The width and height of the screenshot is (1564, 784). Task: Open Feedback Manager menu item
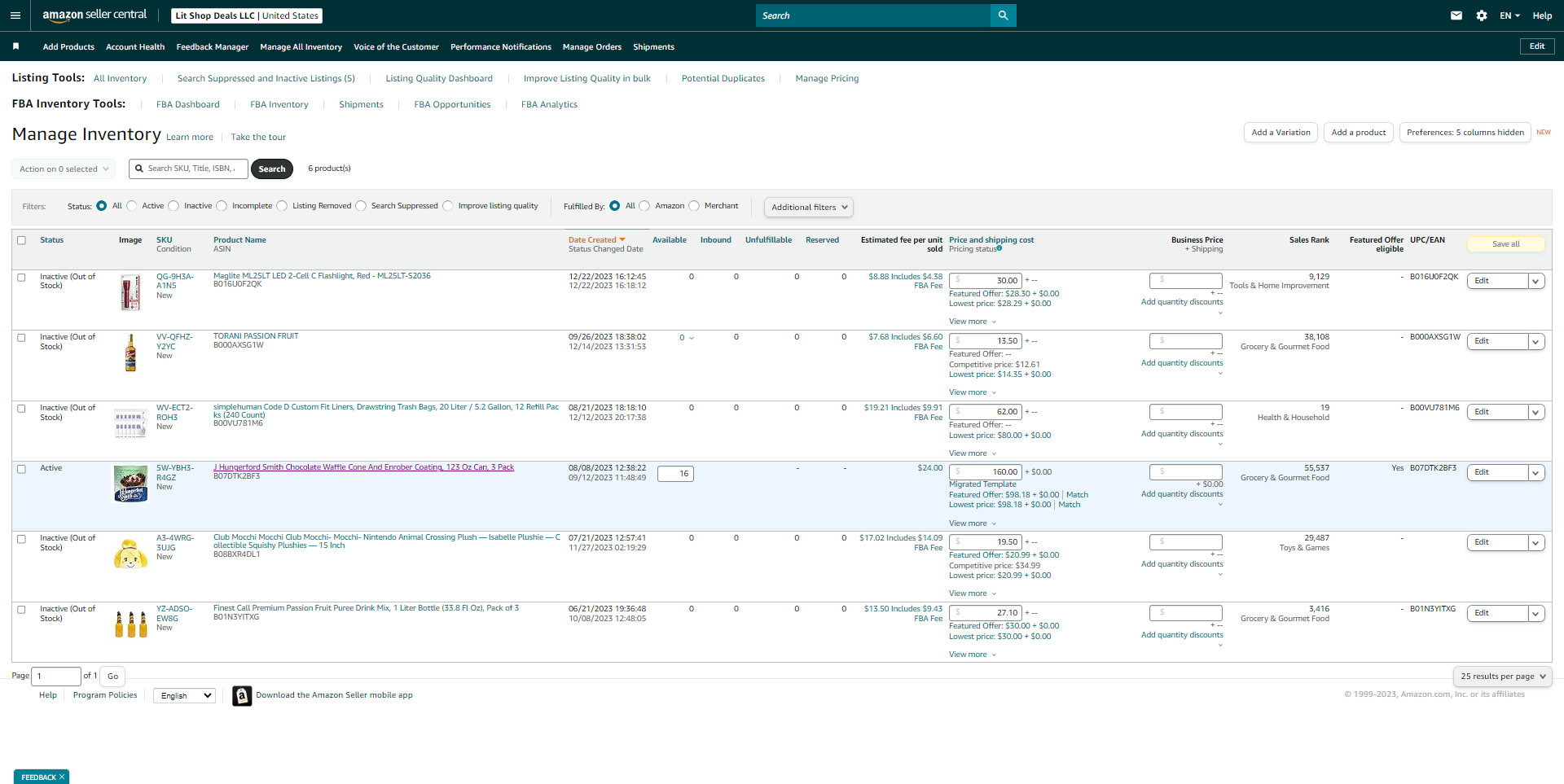(x=213, y=47)
